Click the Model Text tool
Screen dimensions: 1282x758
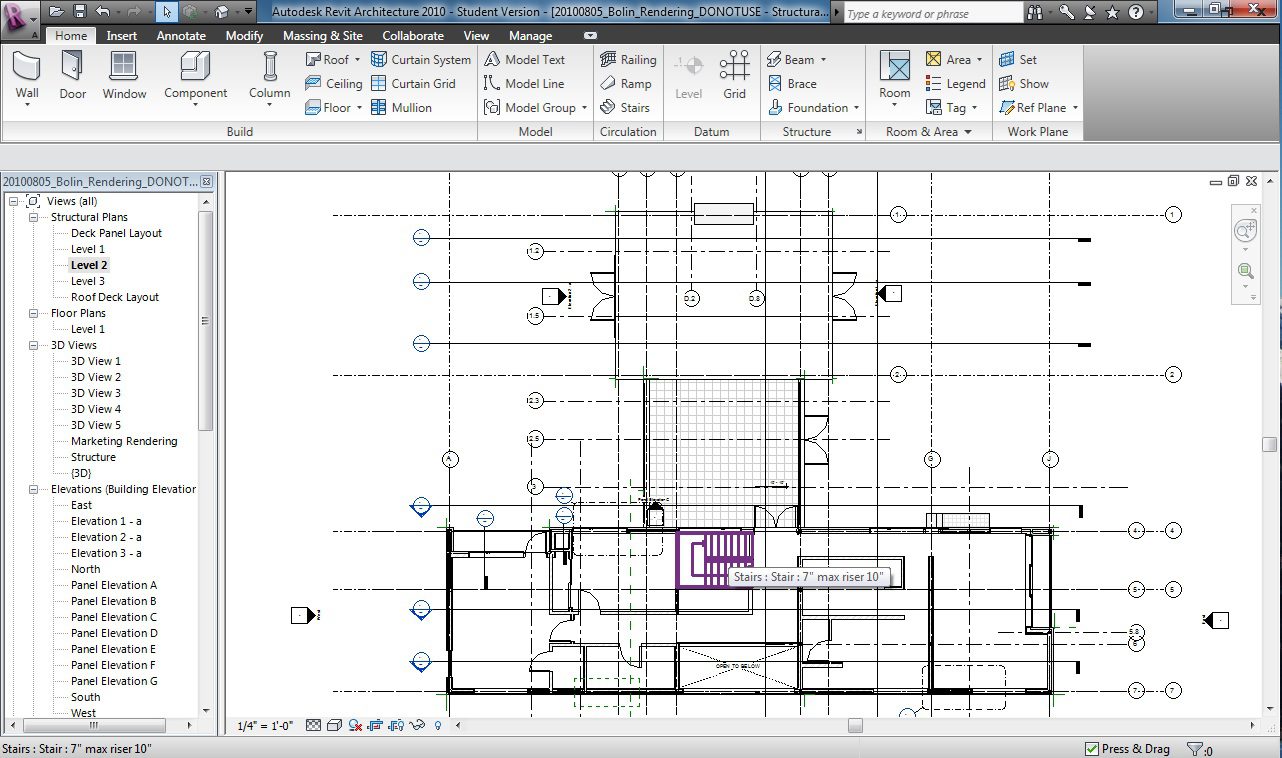click(x=525, y=60)
